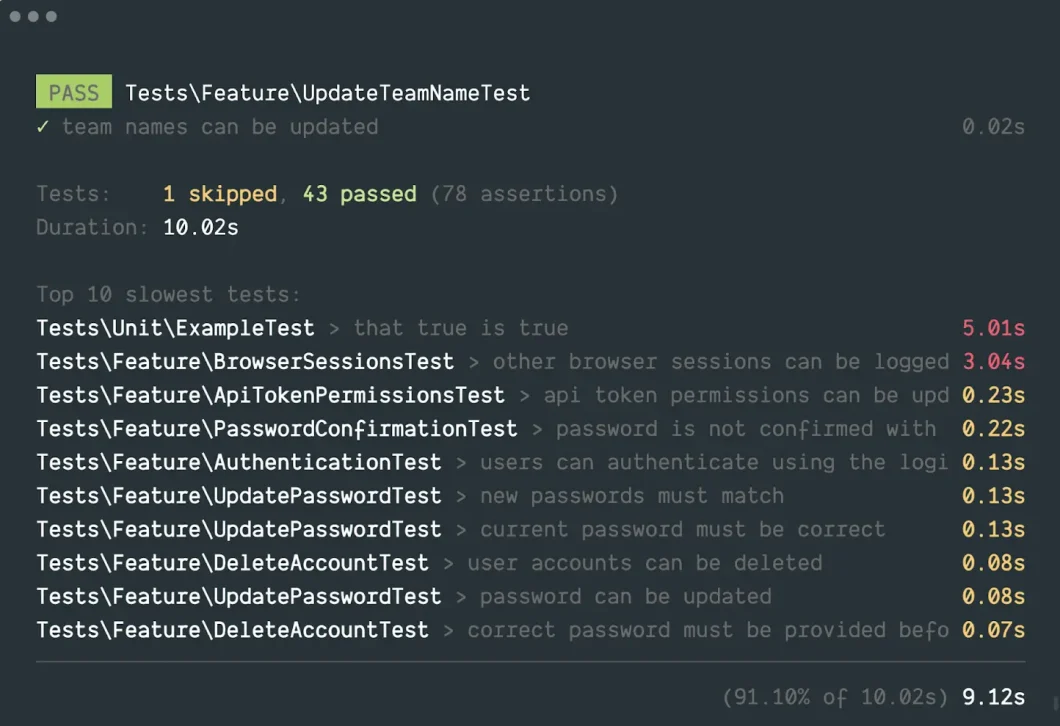Image resolution: width=1060 pixels, height=726 pixels.
Task: Select the Tests\Unit\ExampleTest entry
Action: [175, 328]
